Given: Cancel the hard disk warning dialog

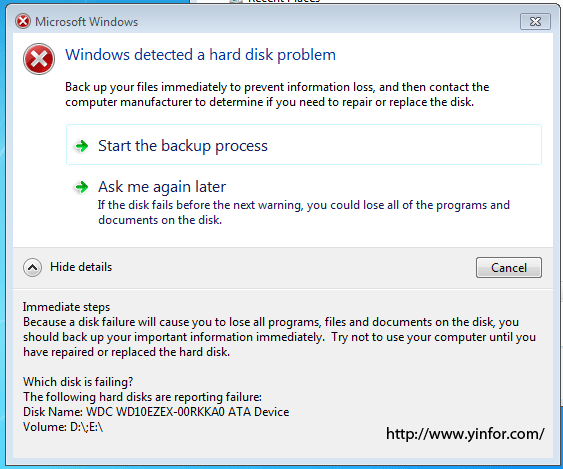Looking at the screenshot, I should [509, 268].
